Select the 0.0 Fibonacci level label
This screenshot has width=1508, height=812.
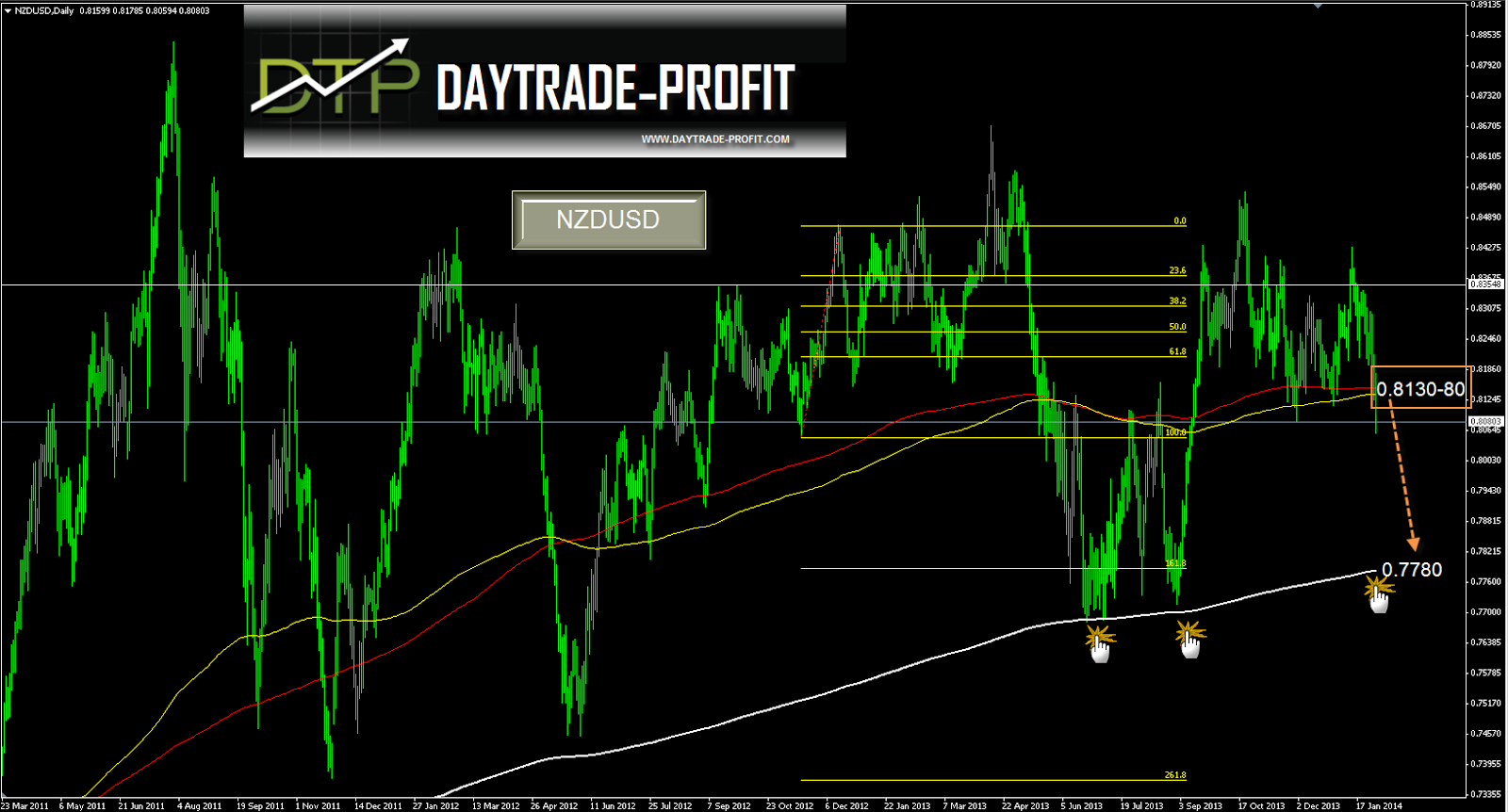pyautogui.click(x=1180, y=221)
